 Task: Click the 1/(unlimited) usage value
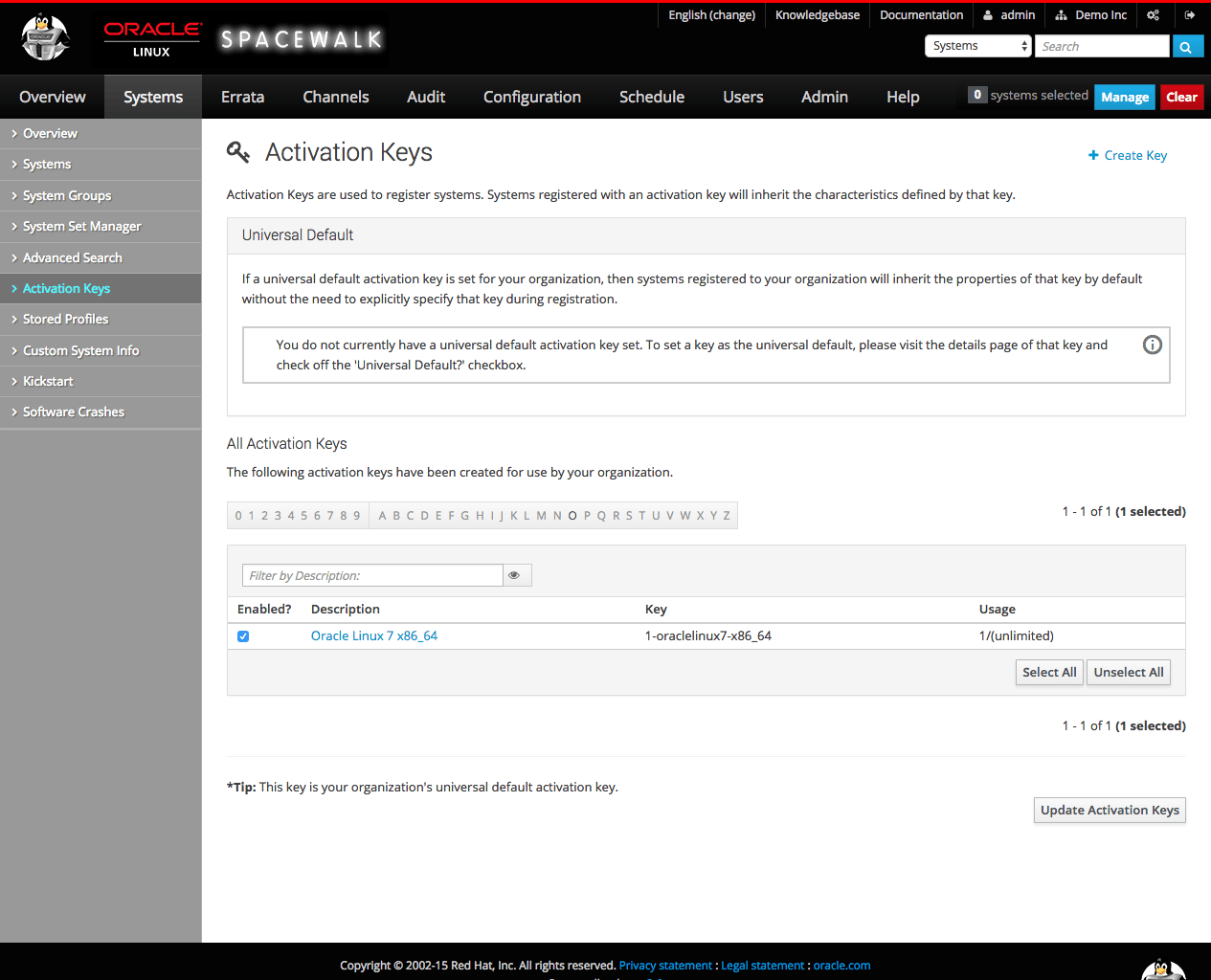click(1017, 635)
